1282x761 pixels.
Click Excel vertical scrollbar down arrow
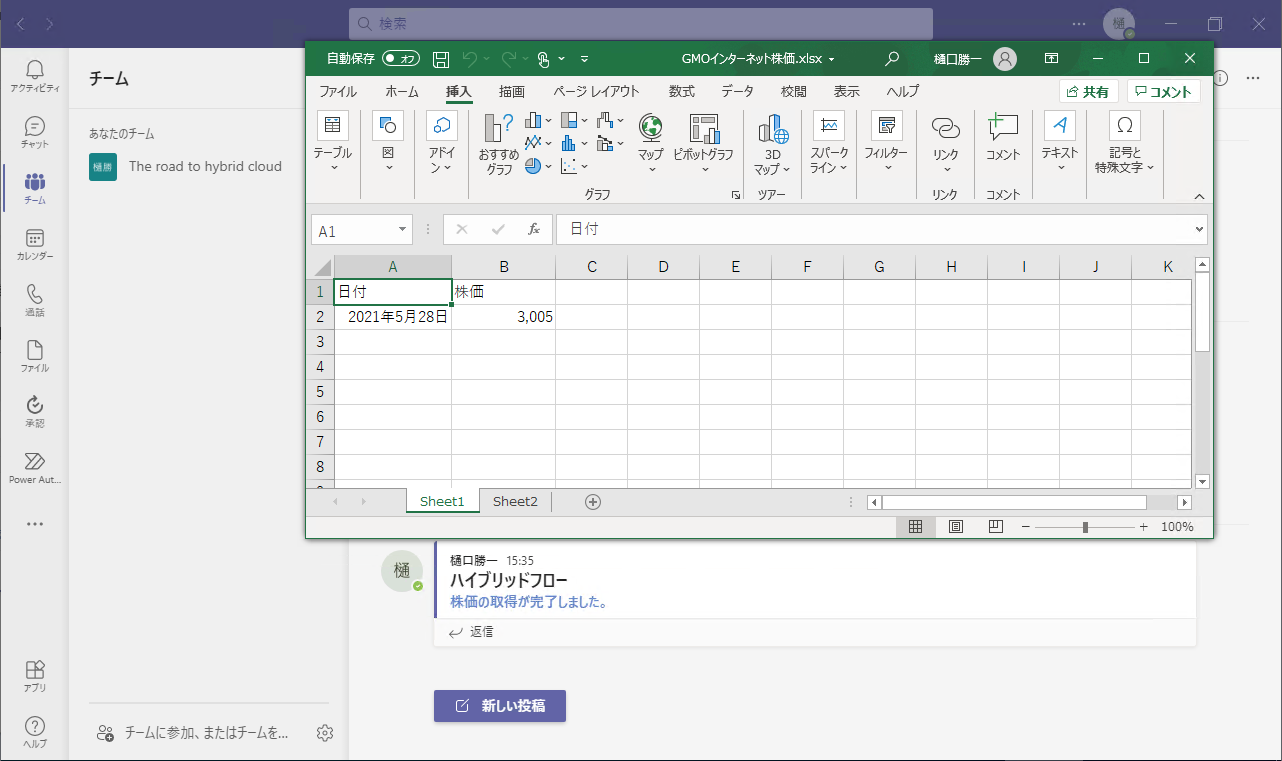(x=1203, y=481)
